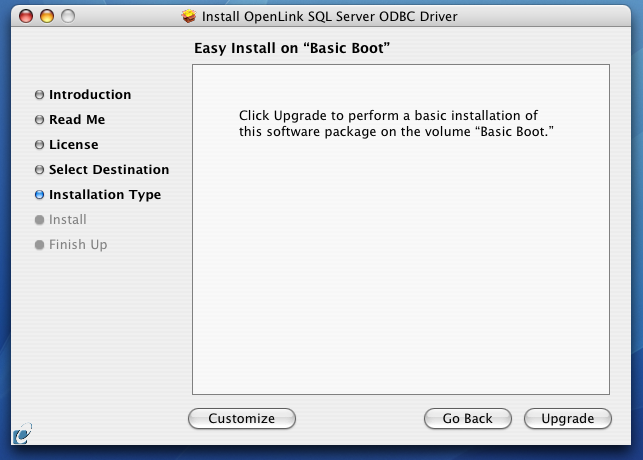643x460 pixels.
Task: Click the Easy Install description text area
Action: [396, 123]
